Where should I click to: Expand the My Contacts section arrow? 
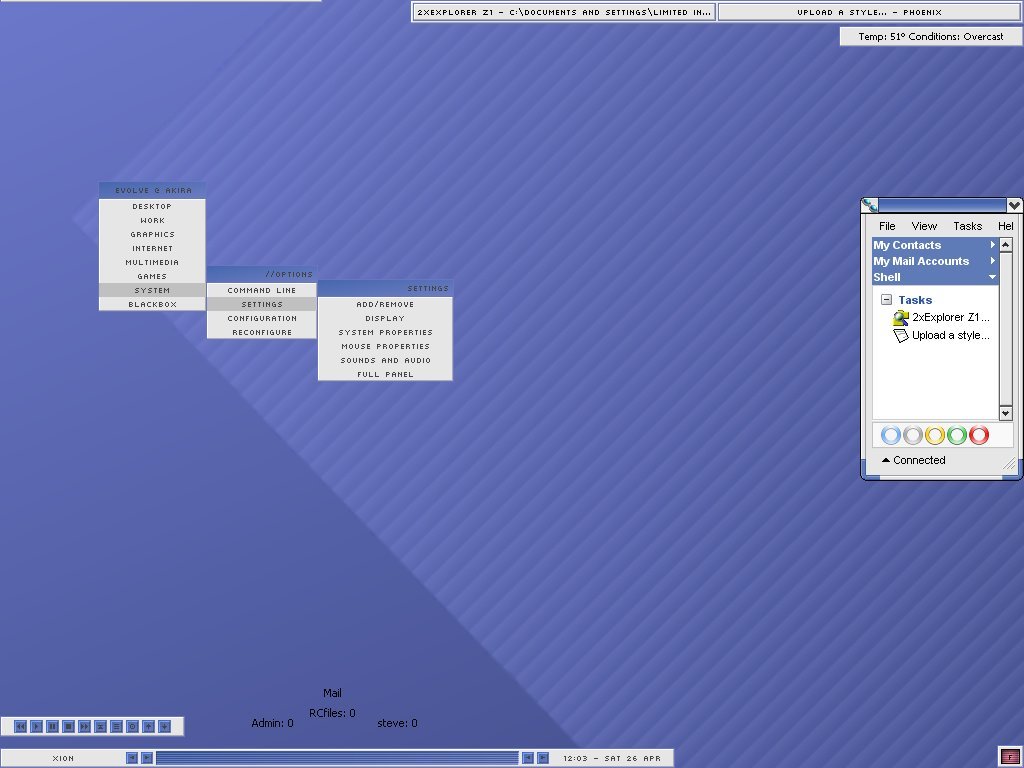point(993,245)
